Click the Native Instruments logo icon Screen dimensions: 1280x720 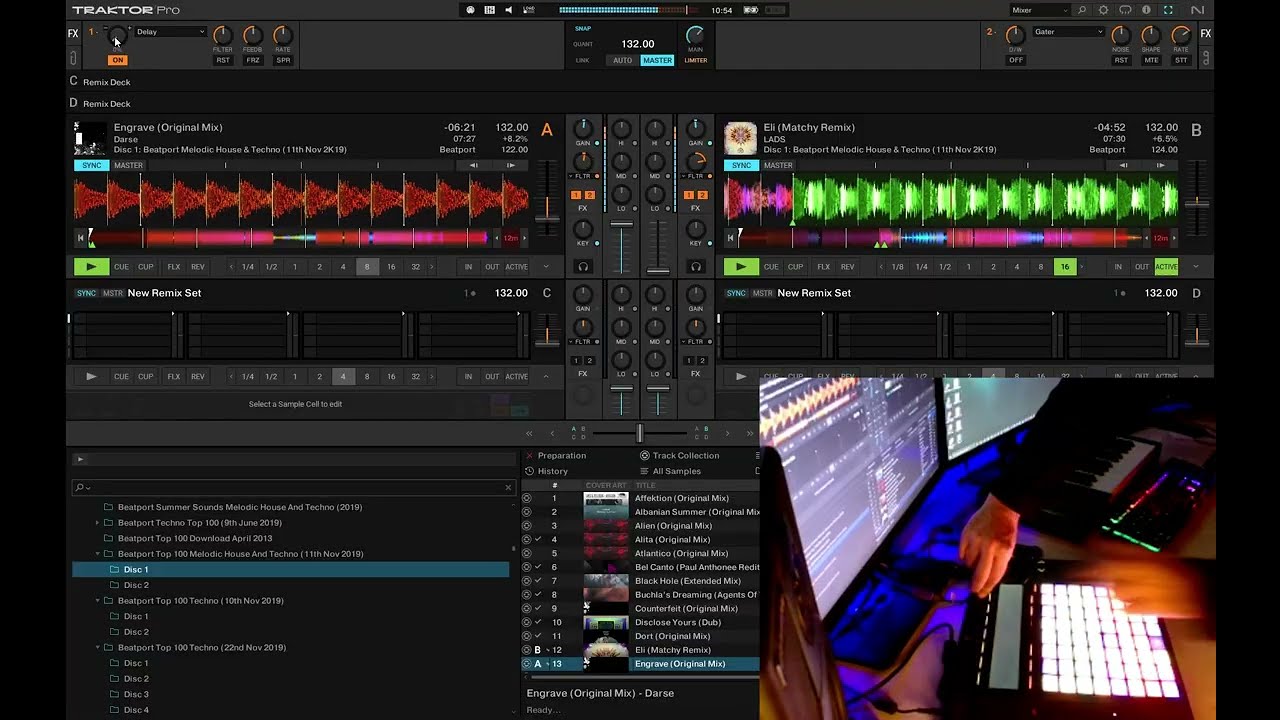click(1197, 10)
